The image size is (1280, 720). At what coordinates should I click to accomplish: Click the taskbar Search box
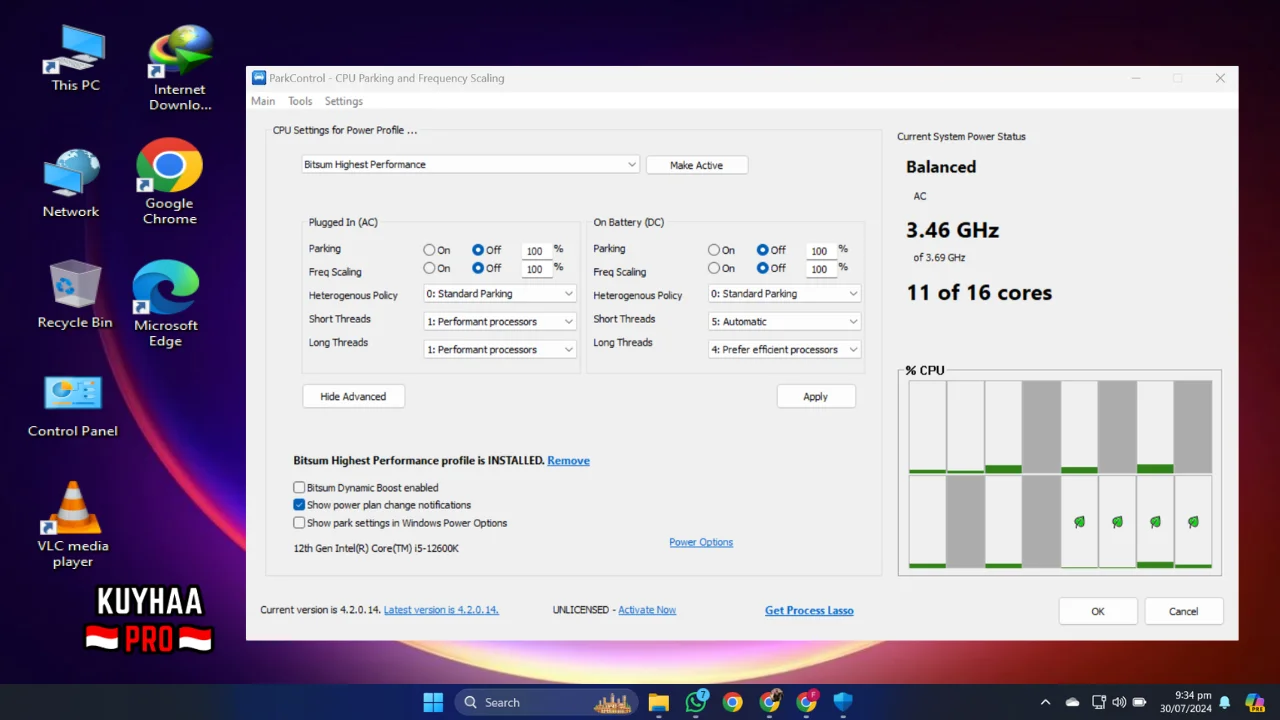click(547, 702)
